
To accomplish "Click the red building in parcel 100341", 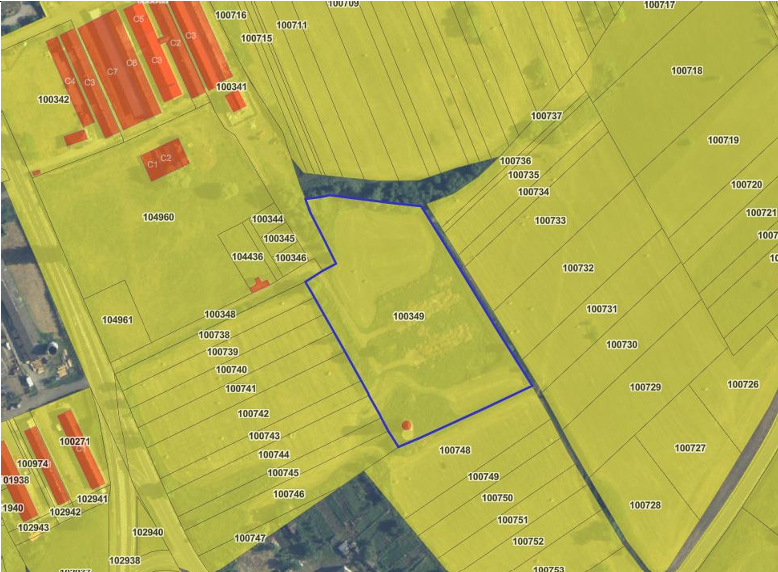I will pyautogui.click(x=235, y=101).
